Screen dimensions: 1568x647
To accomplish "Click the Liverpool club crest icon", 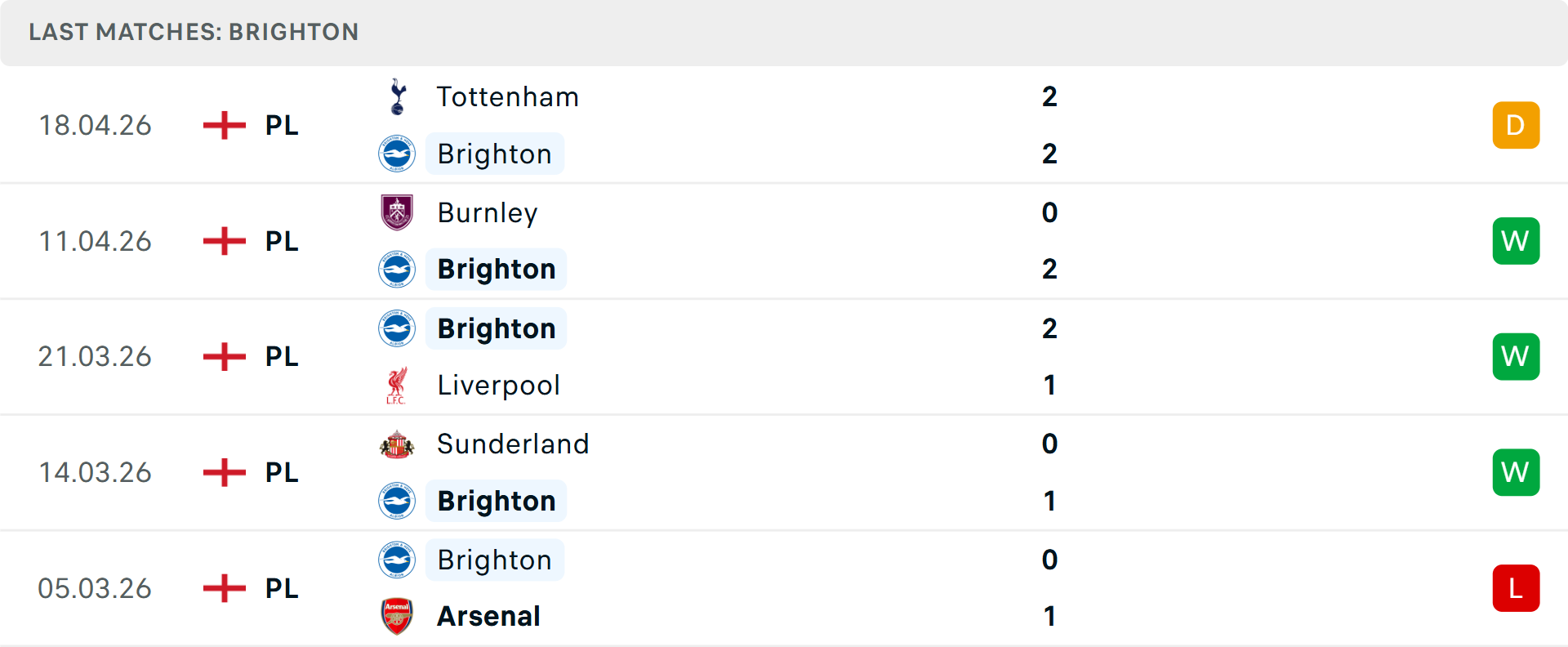I will click(x=397, y=386).
